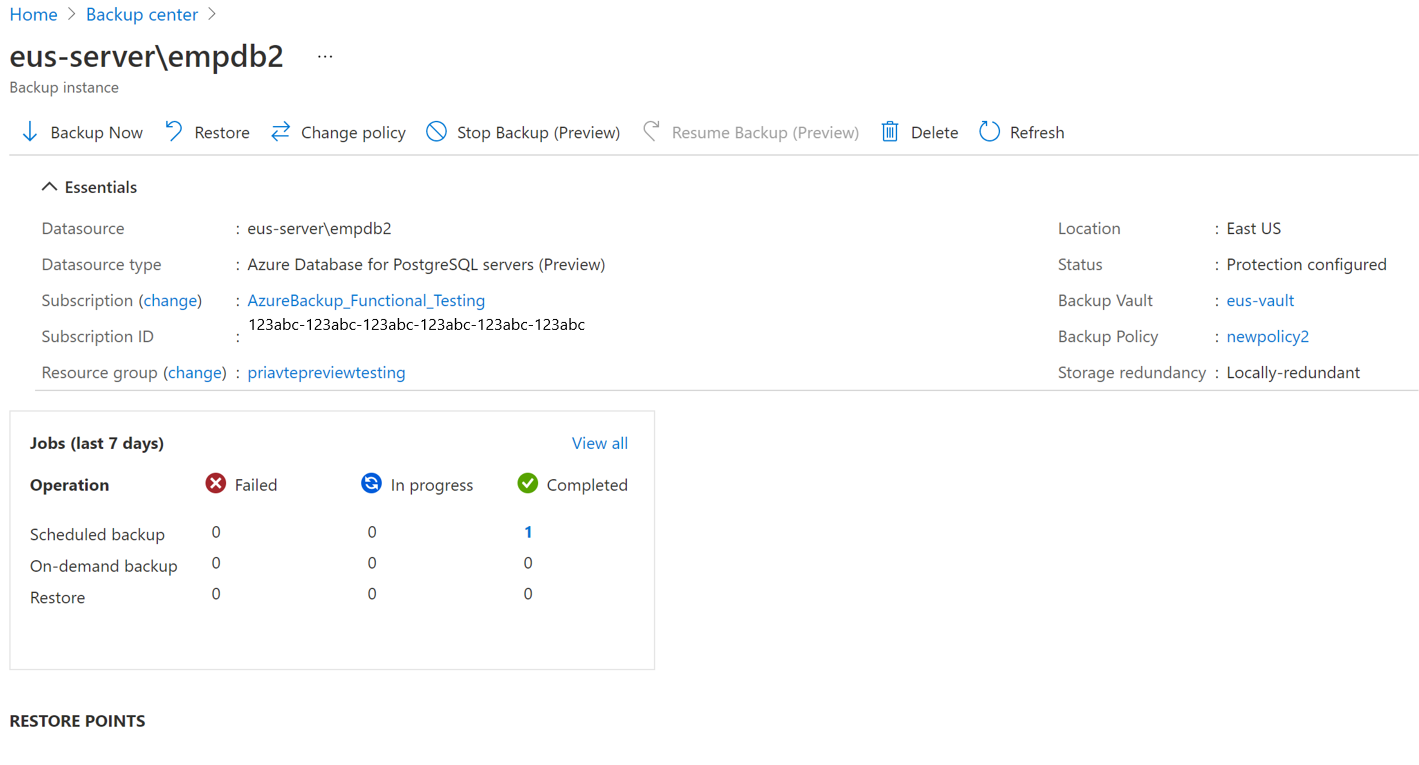
Task: Open the ellipsis menu beside the instance name
Action: pos(324,55)
